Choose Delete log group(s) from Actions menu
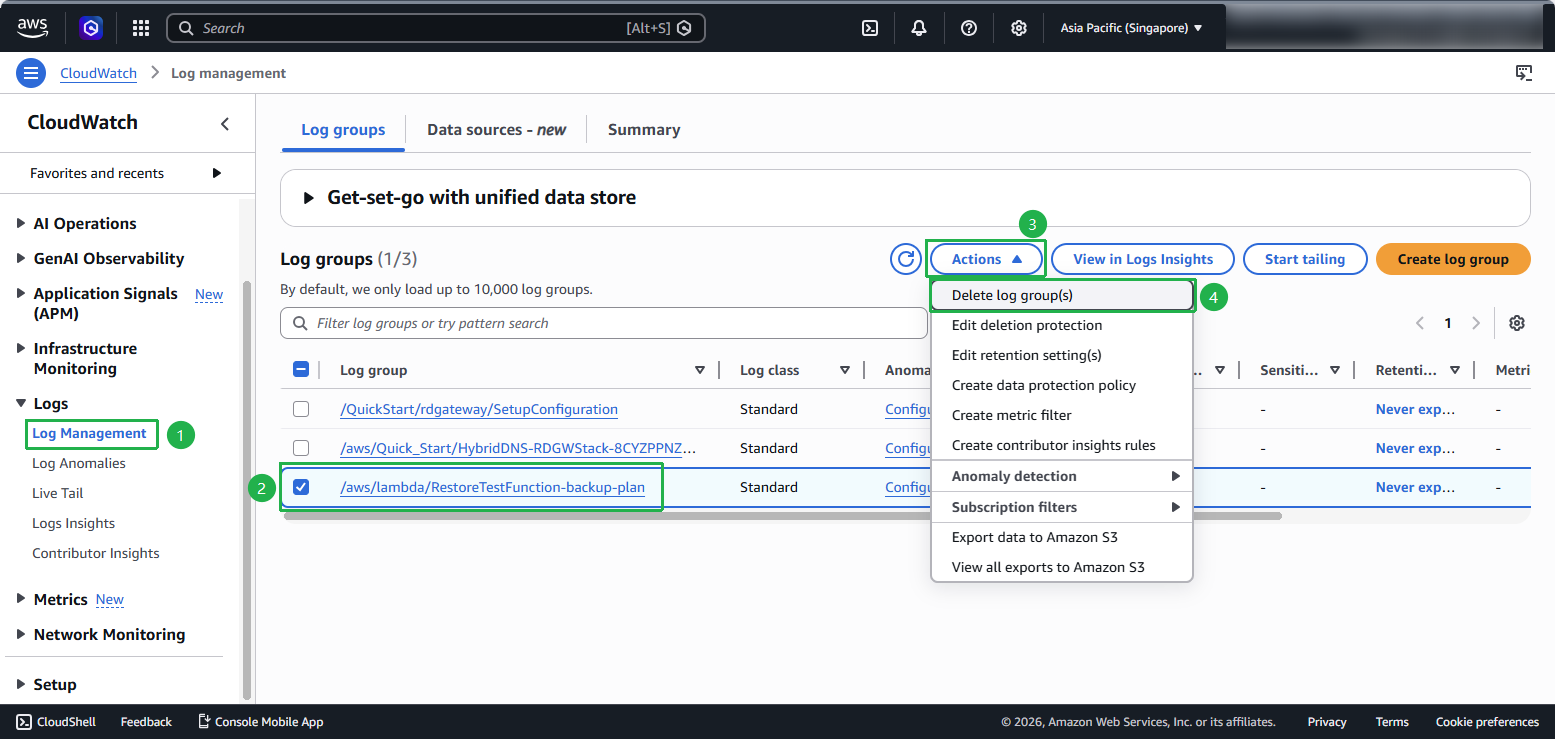This screenshot has width=1555, height=739. click(x=1062, y=295)
